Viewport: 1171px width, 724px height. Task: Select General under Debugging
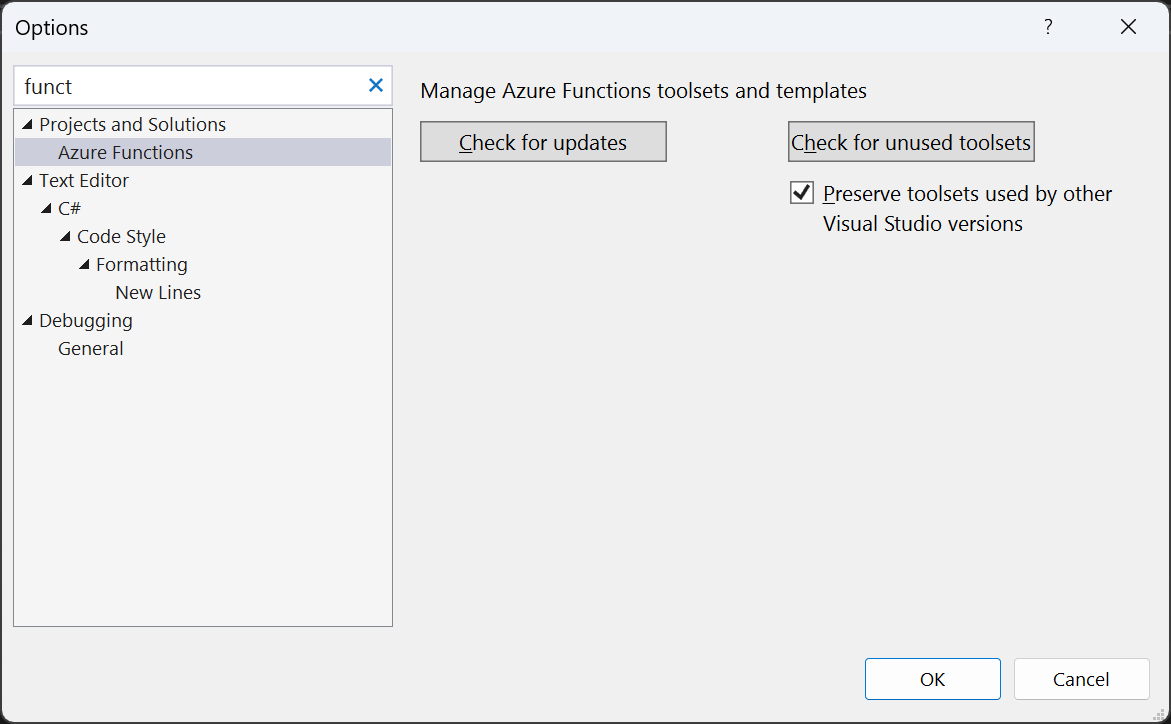coord(90,348)
